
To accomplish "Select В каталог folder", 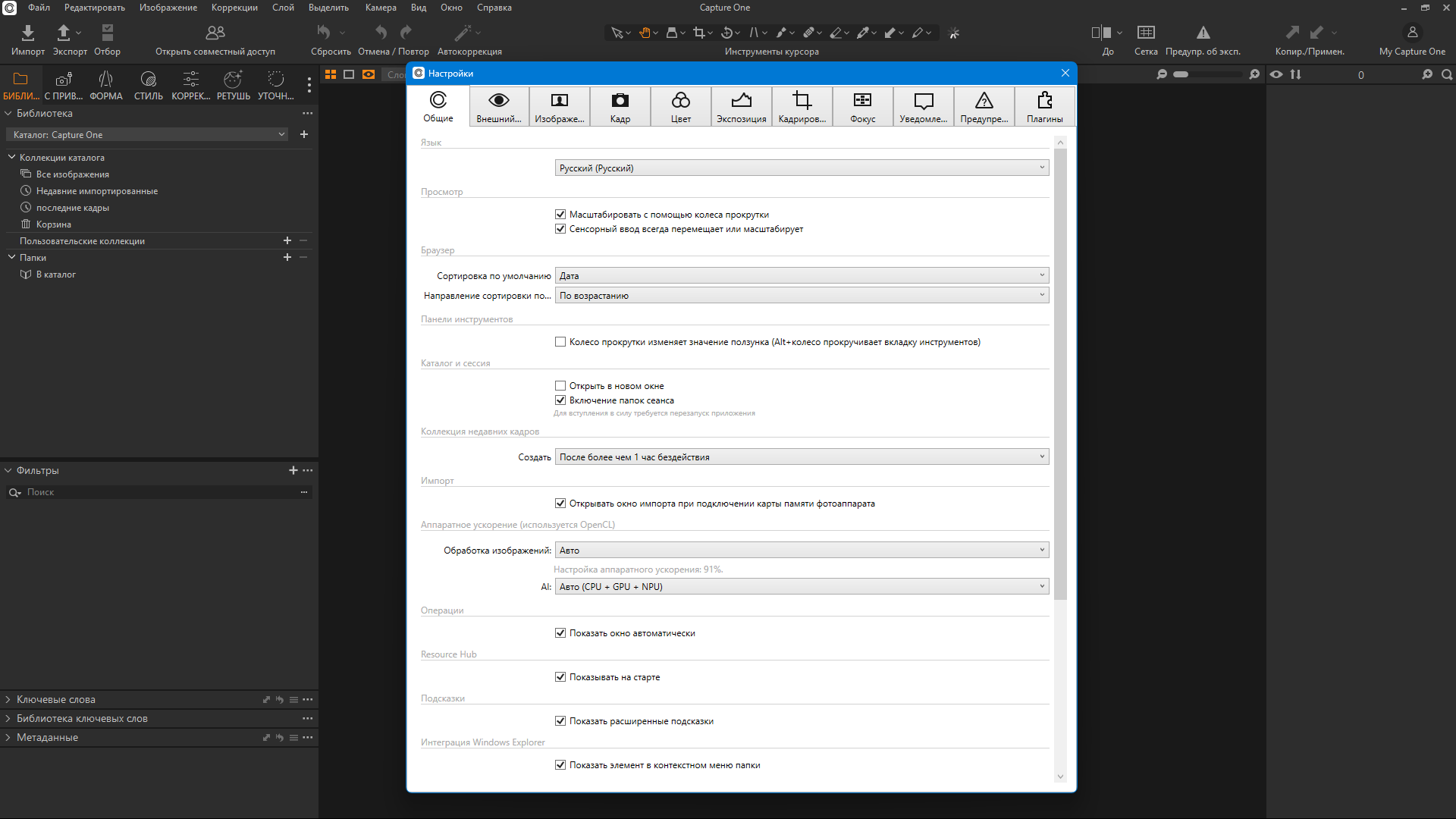I will [55, 275].
